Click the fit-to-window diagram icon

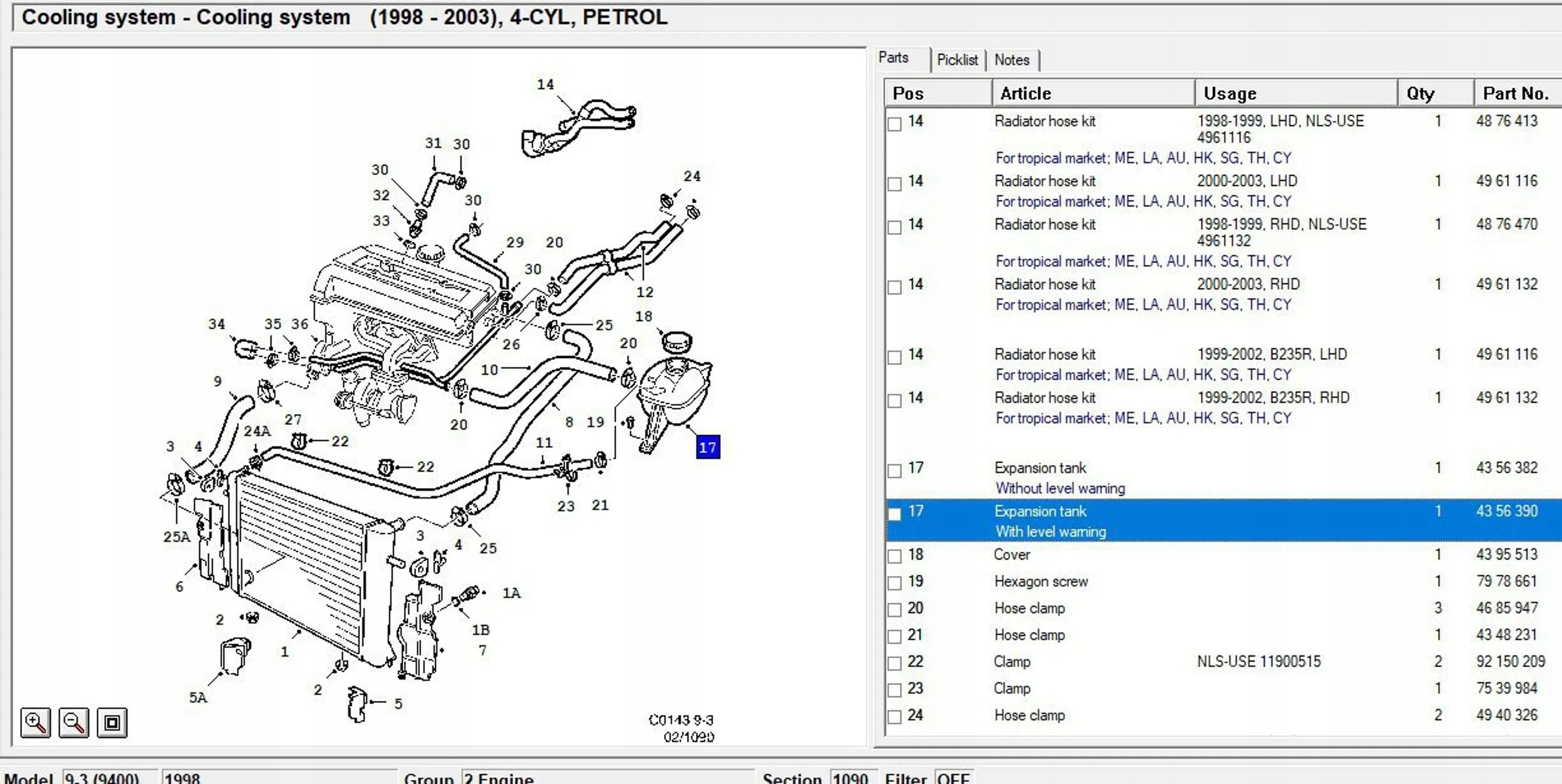(112, 723)
